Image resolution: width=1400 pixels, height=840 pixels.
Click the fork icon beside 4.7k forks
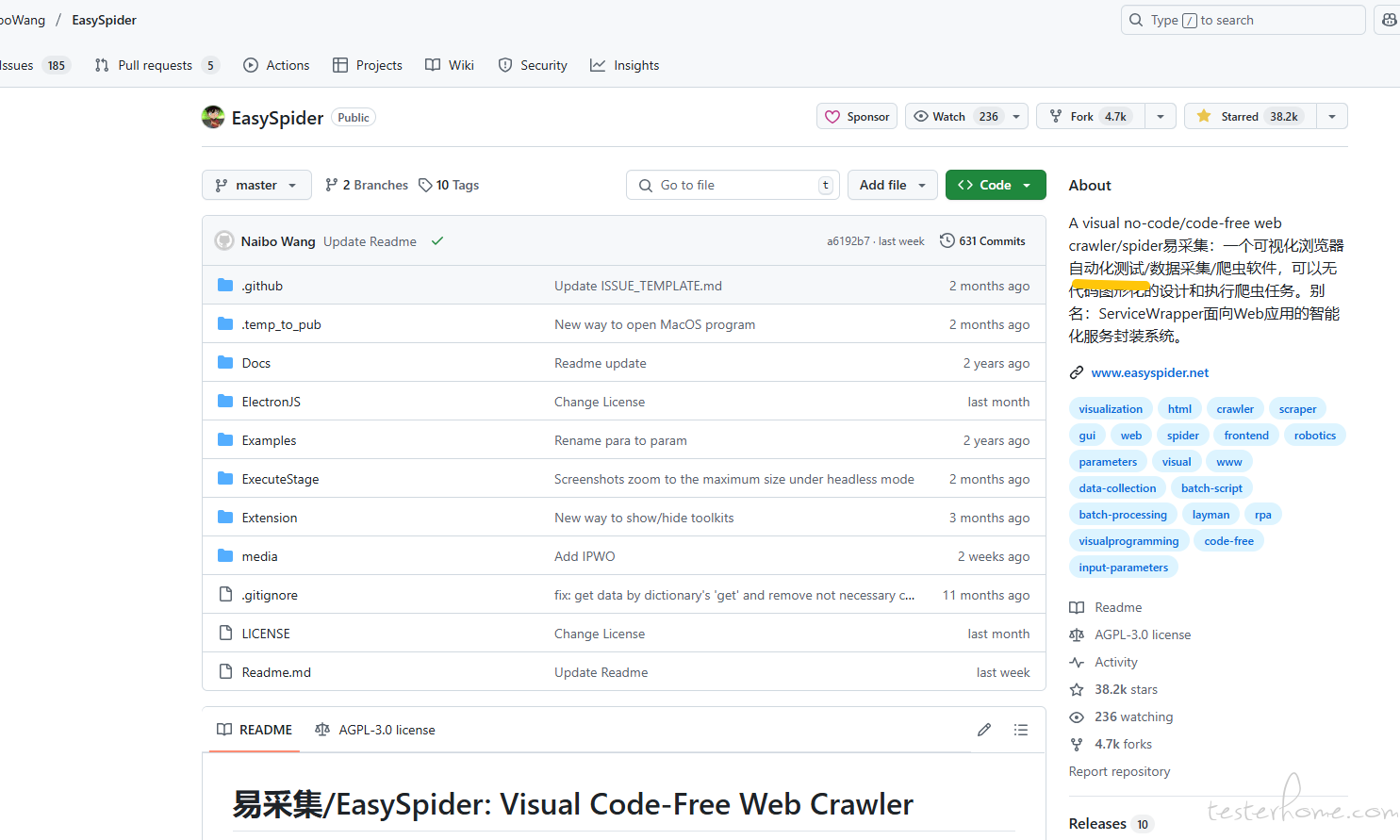1077,745
